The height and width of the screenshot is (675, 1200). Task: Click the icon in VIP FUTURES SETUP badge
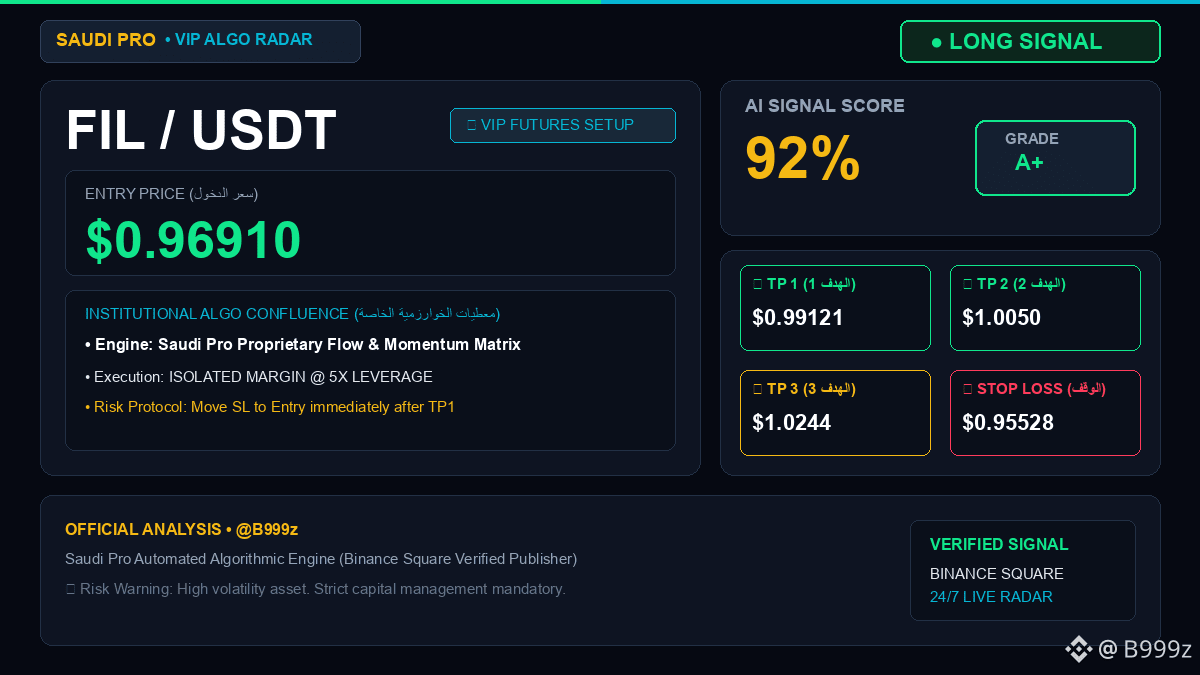pos(471,125)
